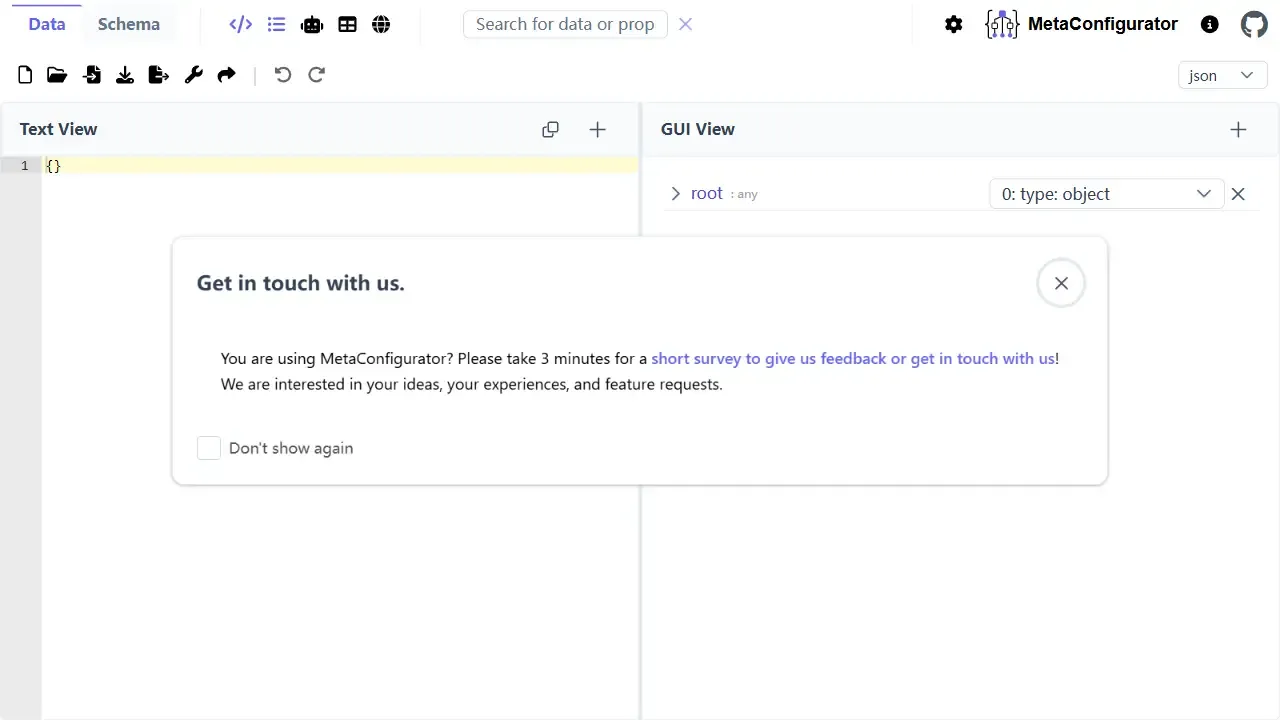
Task: Open a file with the folder icon
Action: [57, 75]
